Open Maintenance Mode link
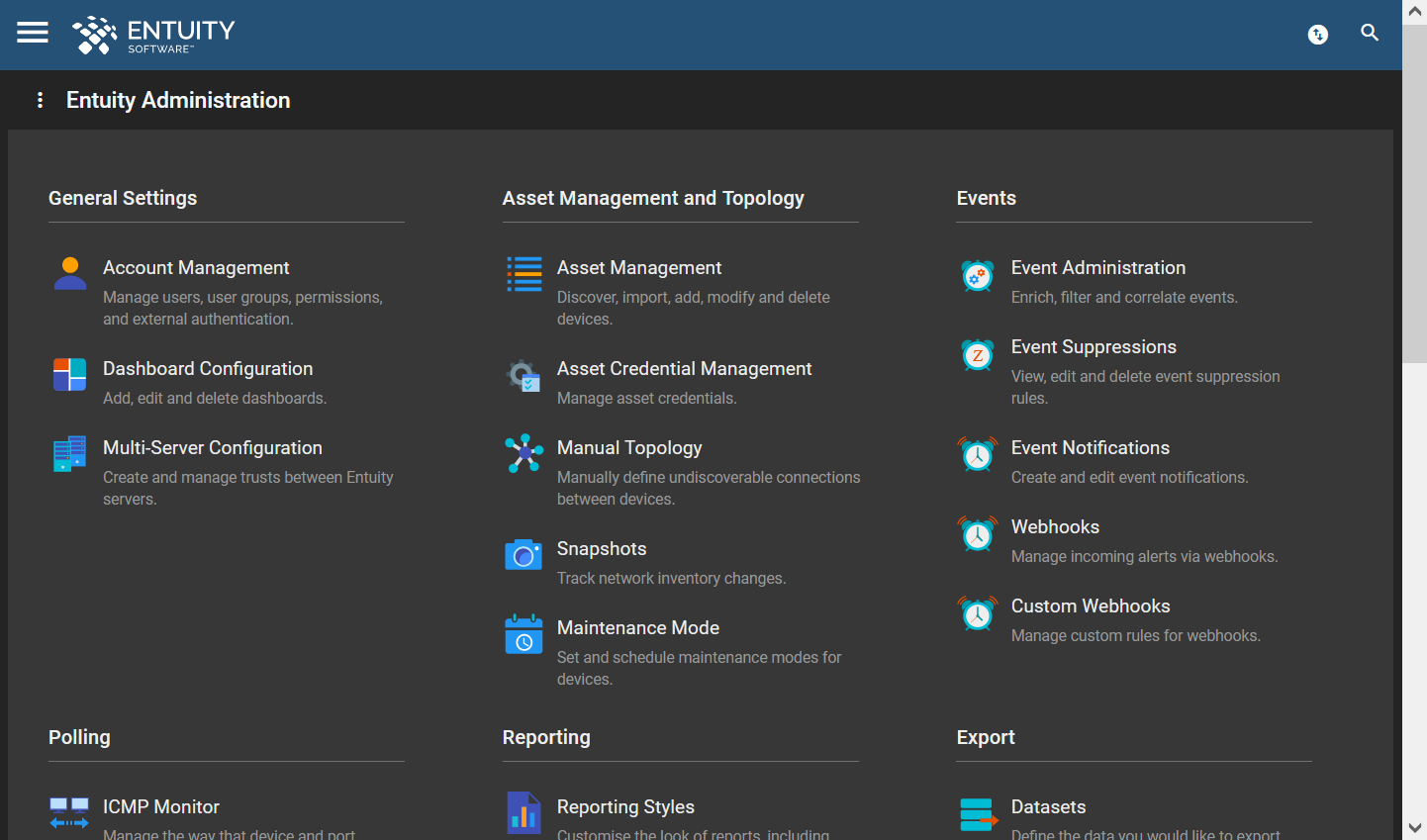The height and width of the screenshot is (840, 1427). (x=638, y=628)
